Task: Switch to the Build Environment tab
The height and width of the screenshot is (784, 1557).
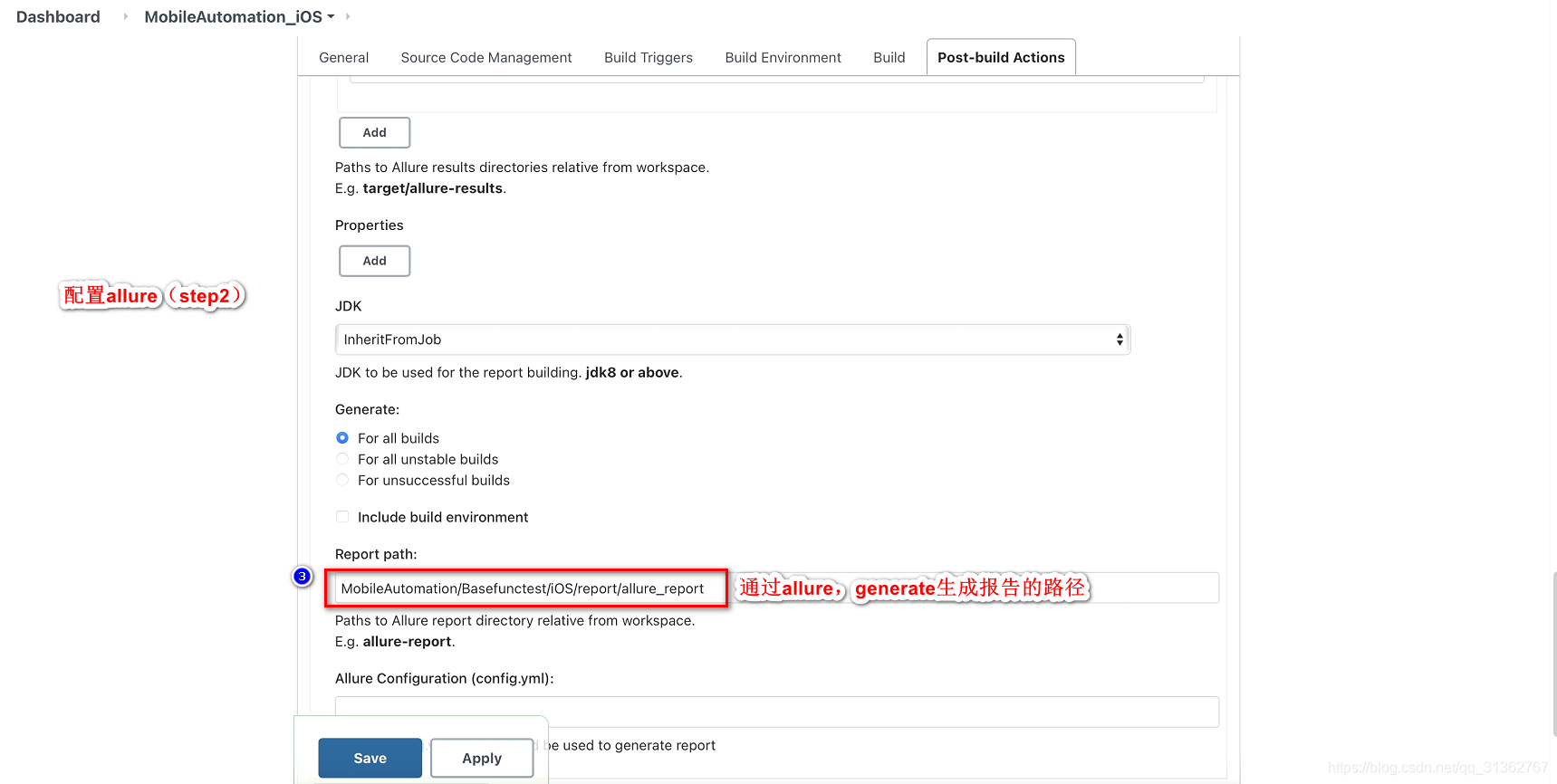Action: pos(783,57)
